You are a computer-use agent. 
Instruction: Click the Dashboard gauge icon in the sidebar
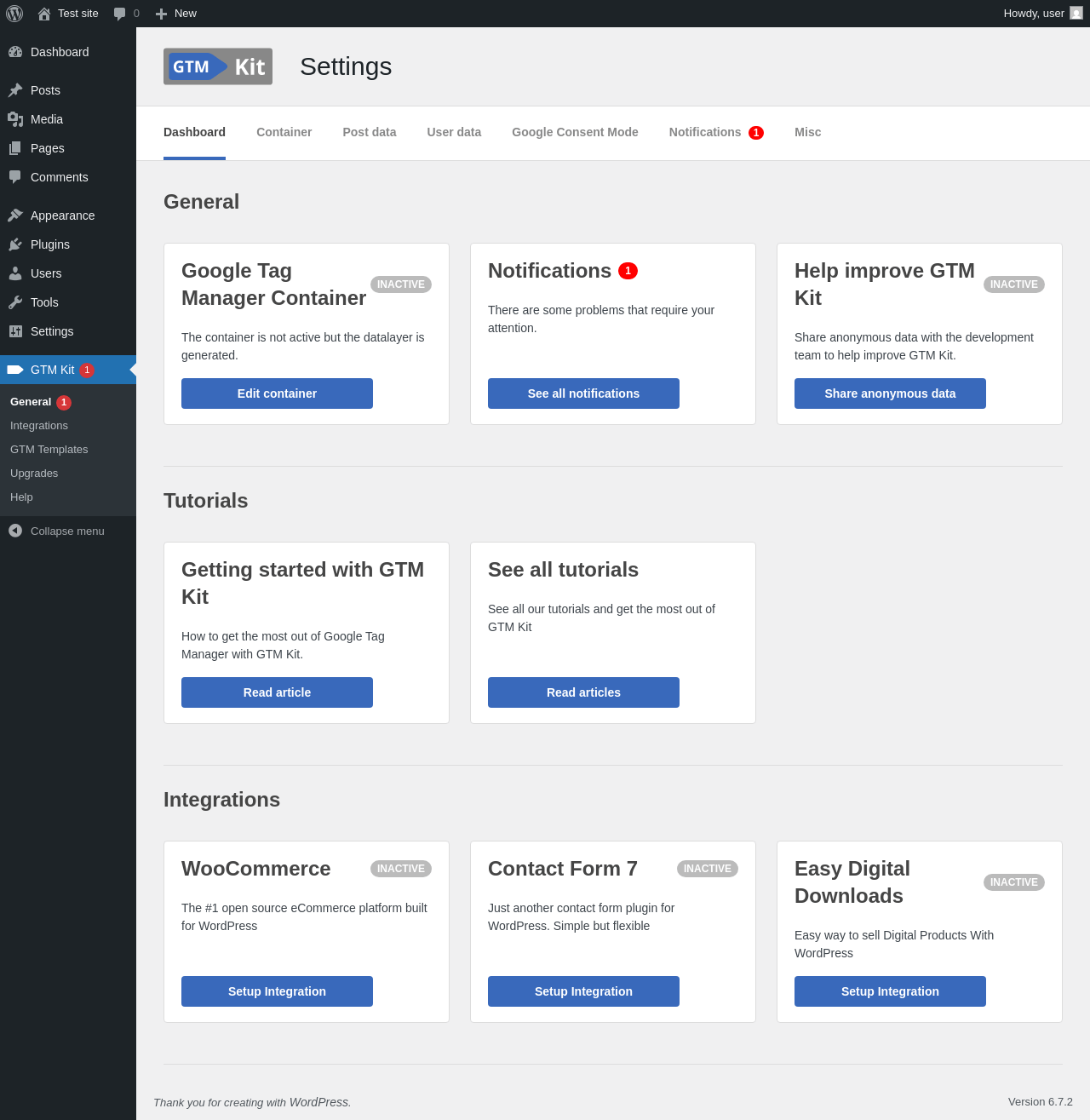tap(15, 52)
